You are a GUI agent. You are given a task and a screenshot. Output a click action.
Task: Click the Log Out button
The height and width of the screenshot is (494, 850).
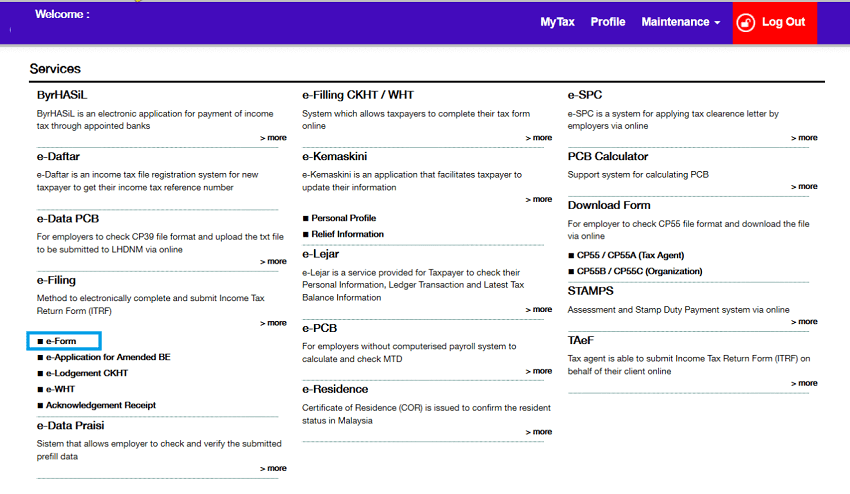pos(783,22)
